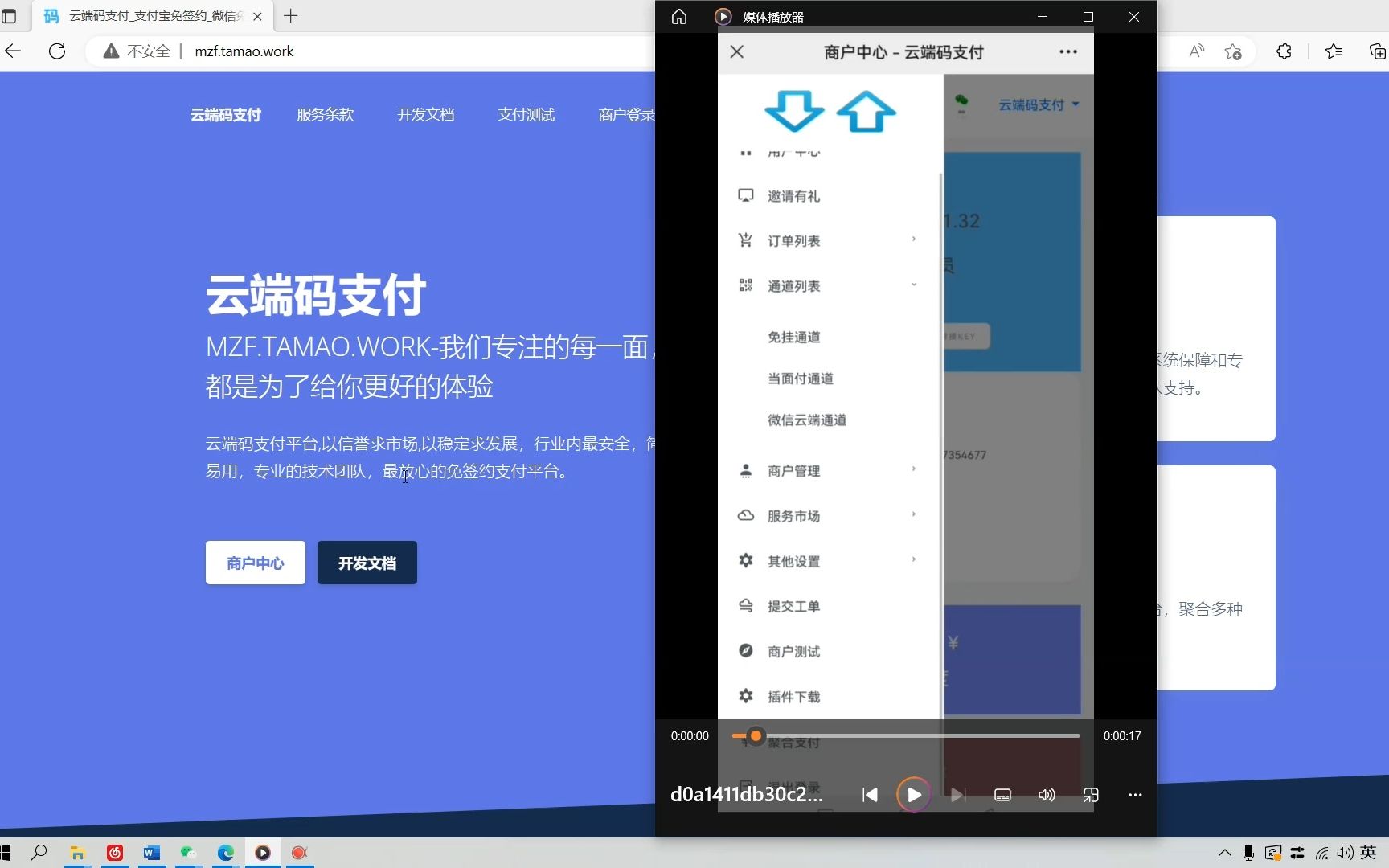Click the 订单列表 cart icon
The width and height of the screenshot is (1389, 868).
746,240
